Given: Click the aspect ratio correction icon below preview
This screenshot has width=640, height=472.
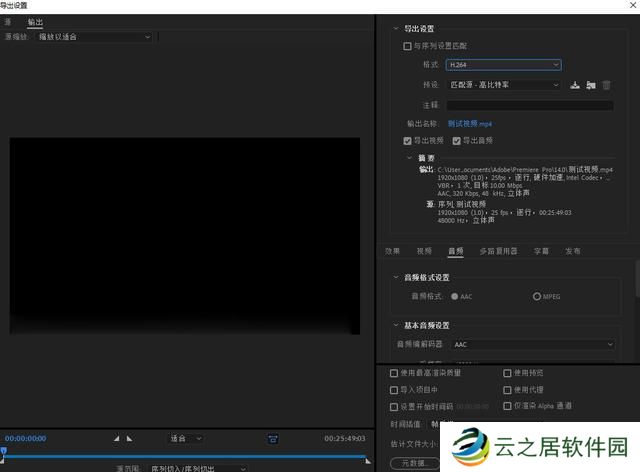Looking at the screenshot, I should [x=273, y=438].
